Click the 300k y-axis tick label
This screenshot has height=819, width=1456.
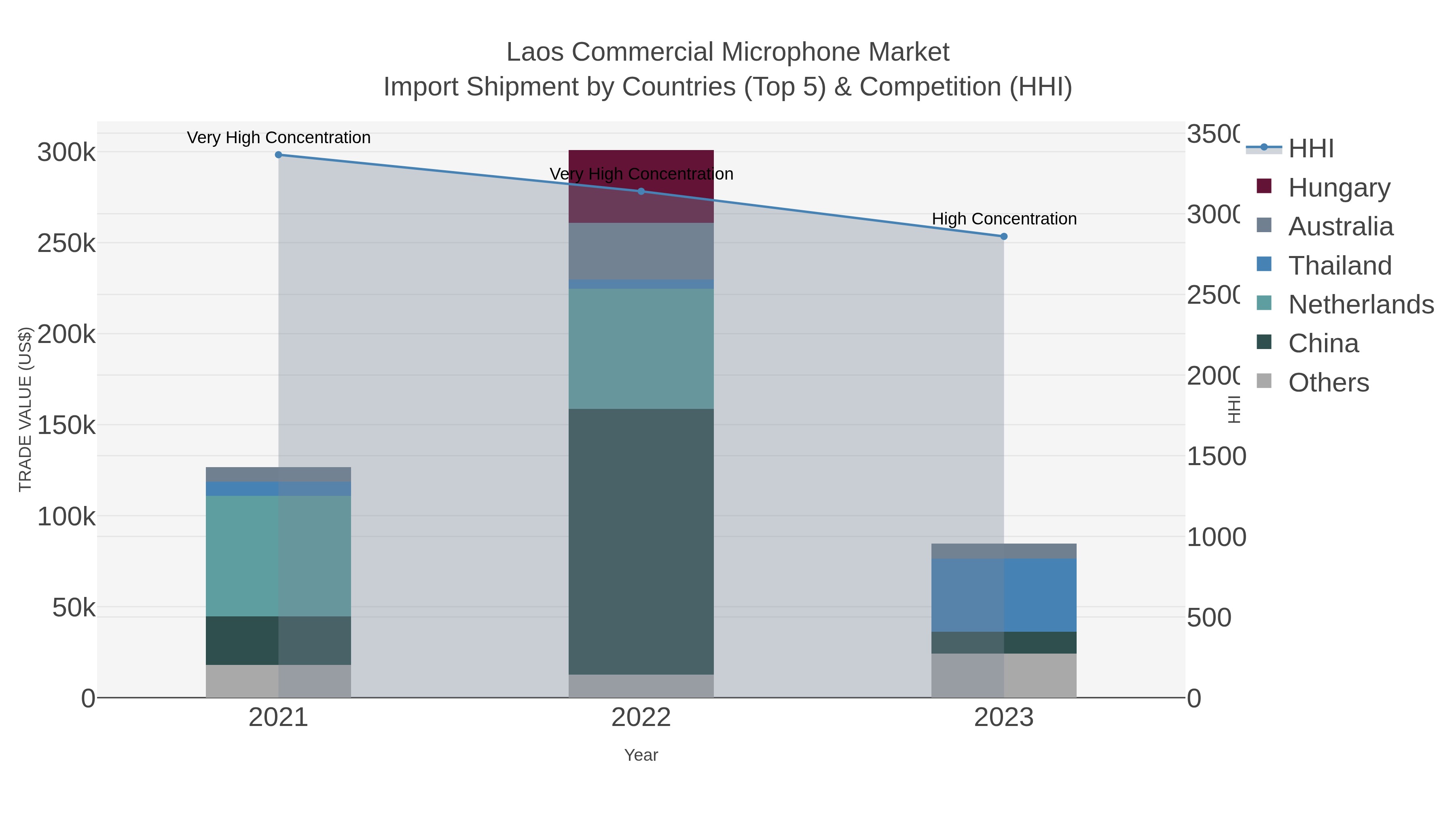(x=66, y=152)
